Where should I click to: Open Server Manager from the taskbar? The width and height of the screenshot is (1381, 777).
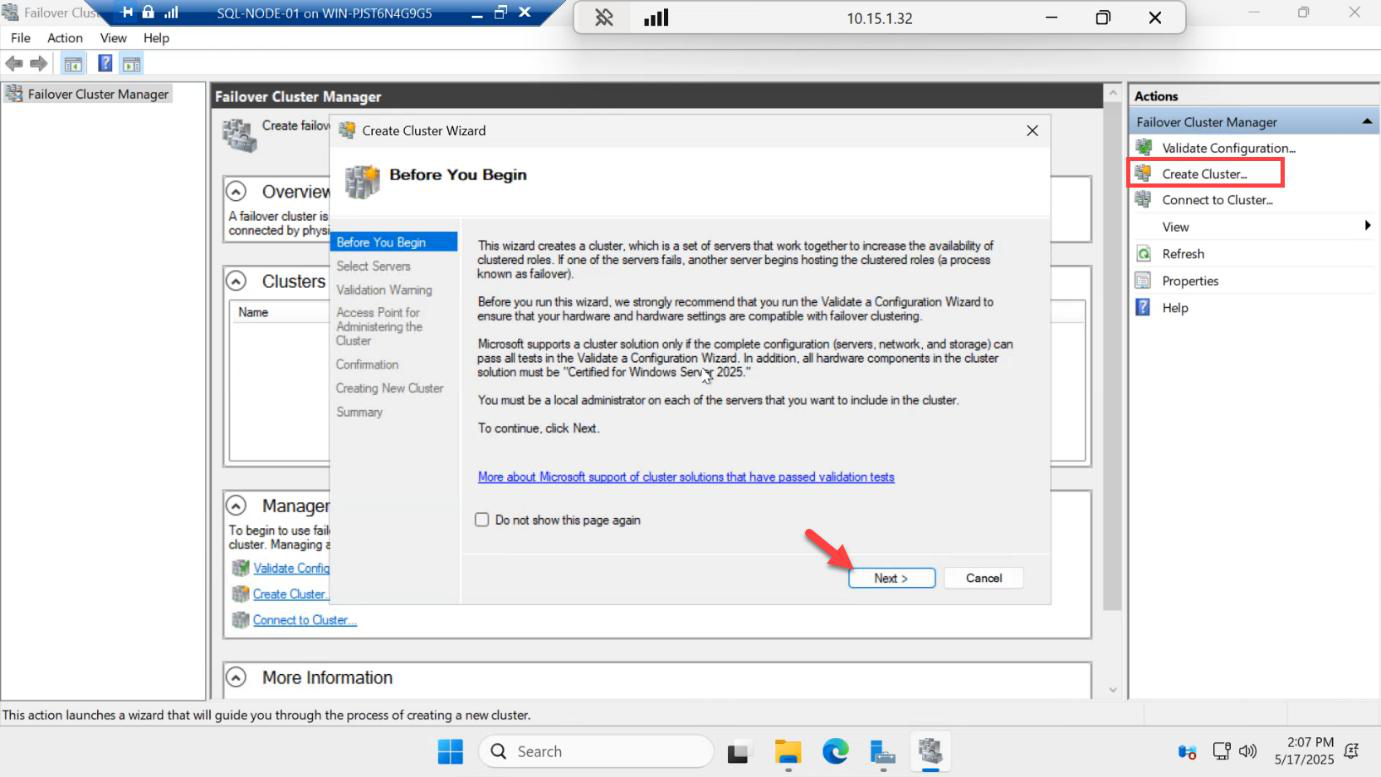(x=882, y=751)
